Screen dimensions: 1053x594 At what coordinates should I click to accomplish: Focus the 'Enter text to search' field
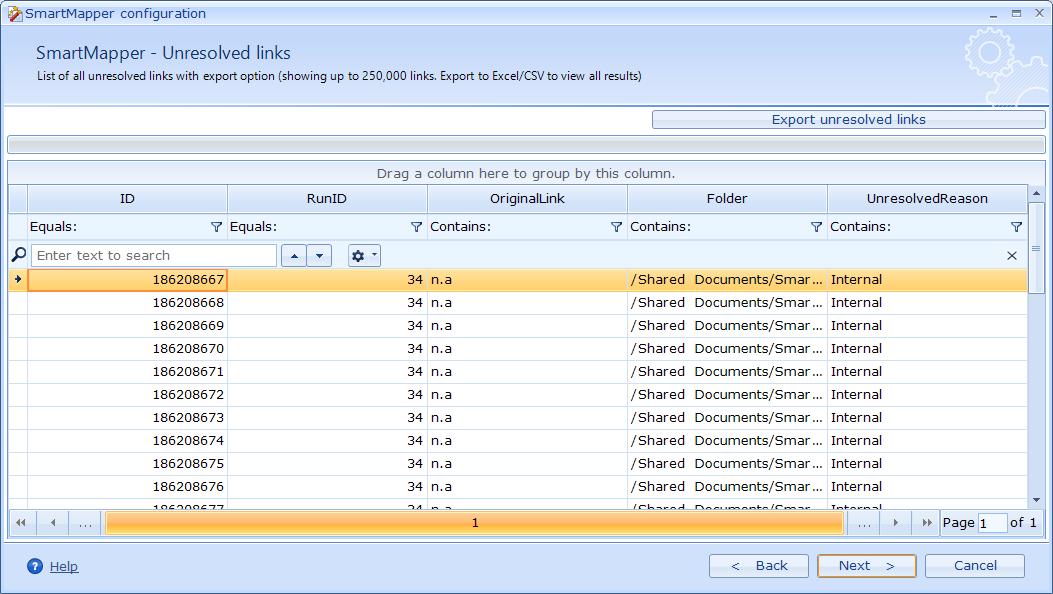tap(154, 255)
